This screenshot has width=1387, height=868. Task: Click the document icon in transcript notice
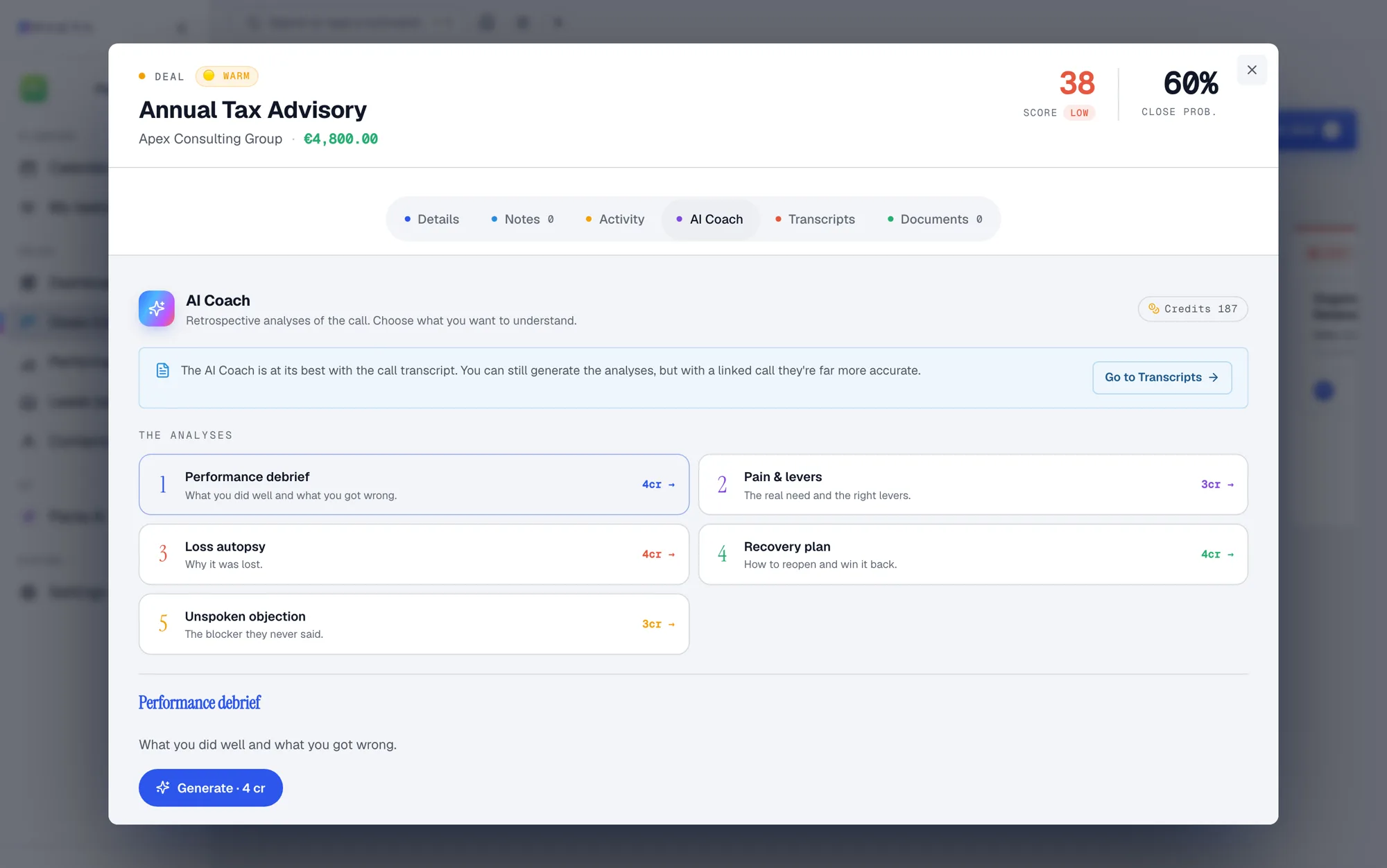point(163,370)
